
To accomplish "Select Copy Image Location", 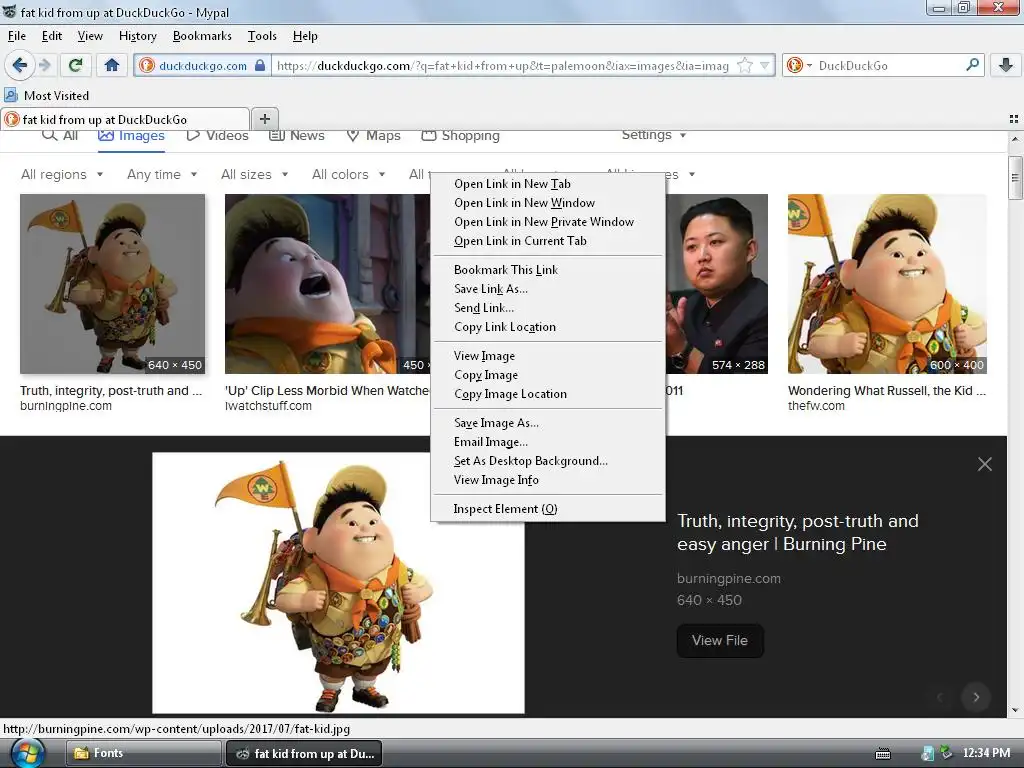I will [x=548, y=394].
